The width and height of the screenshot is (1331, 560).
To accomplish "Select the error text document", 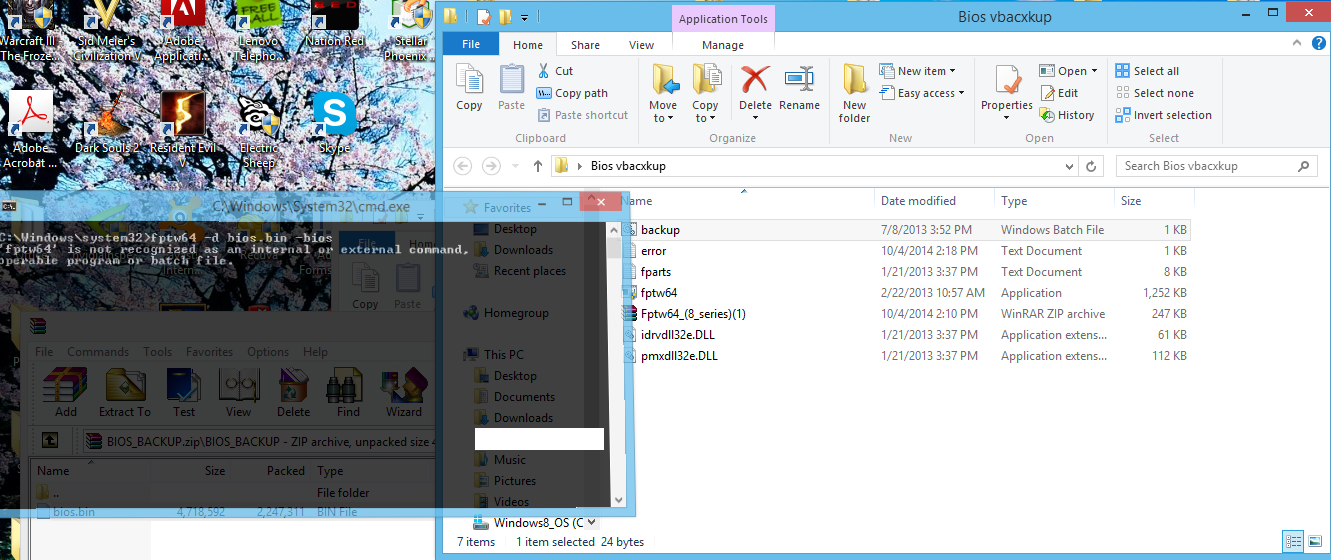I will [x=905, y=251].
